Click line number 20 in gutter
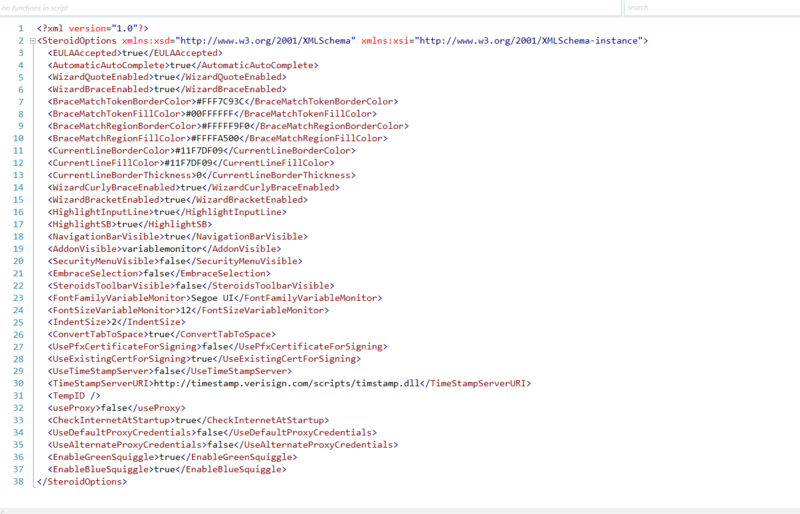The width and height of the screenshot is (800, 514). coord(18,261)
